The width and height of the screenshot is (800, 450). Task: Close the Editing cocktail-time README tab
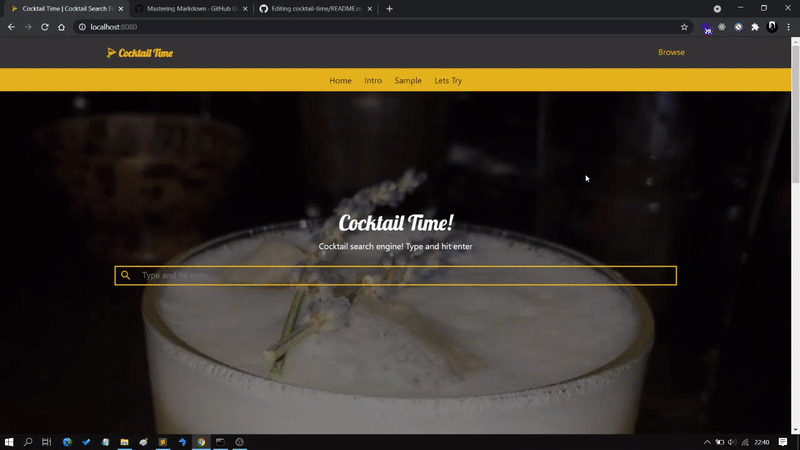click(x=369, y=9)
